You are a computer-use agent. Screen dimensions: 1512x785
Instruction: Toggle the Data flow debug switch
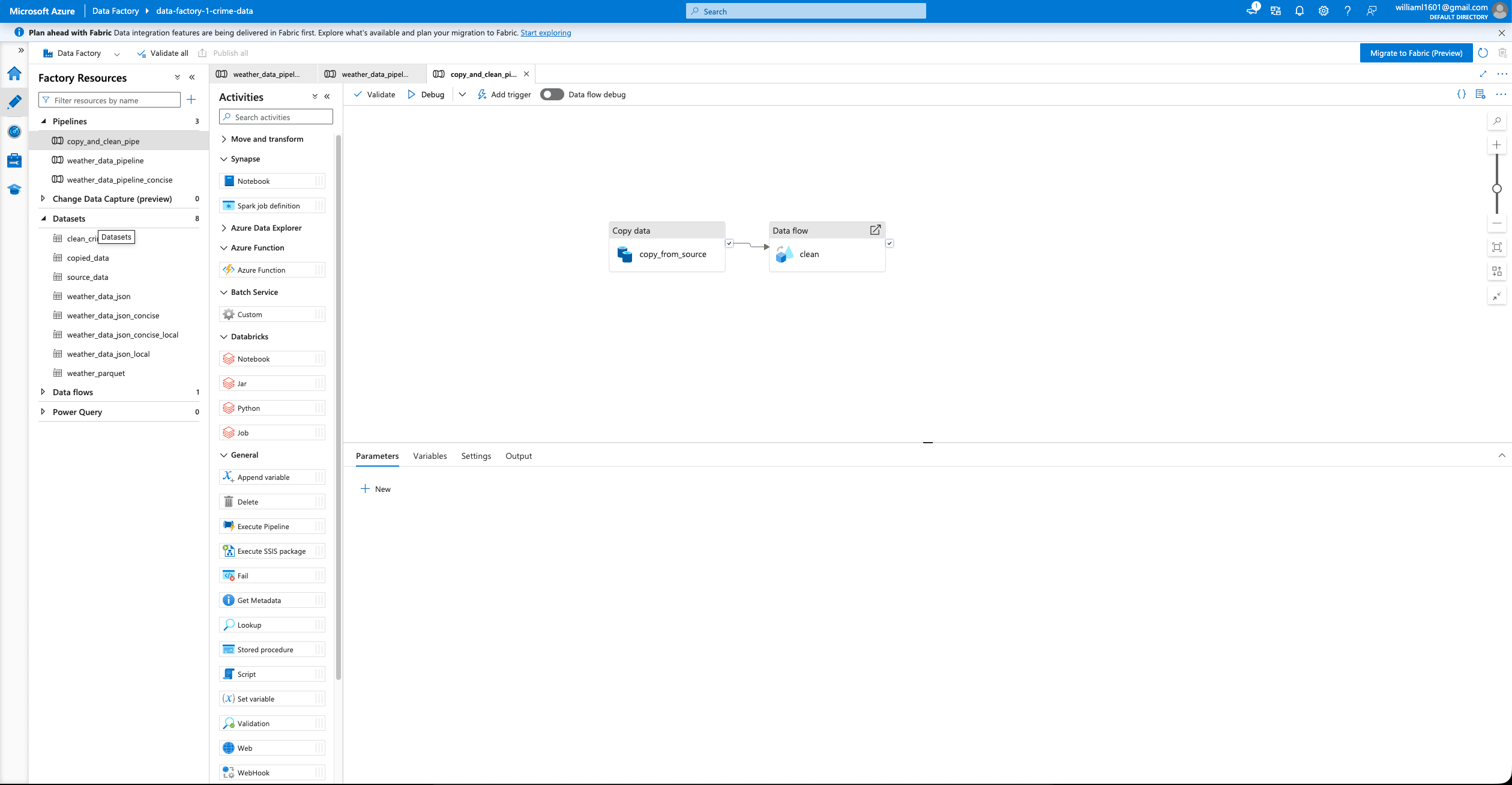552,94
